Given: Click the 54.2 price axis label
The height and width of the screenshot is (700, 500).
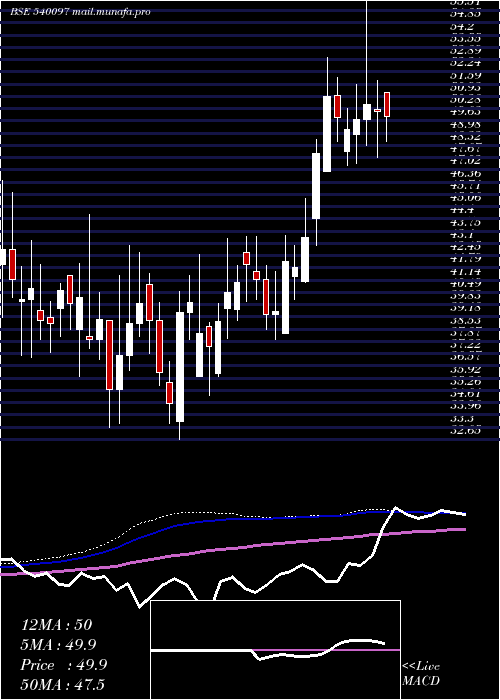Looking at the screenshot, I should (462, 26).
